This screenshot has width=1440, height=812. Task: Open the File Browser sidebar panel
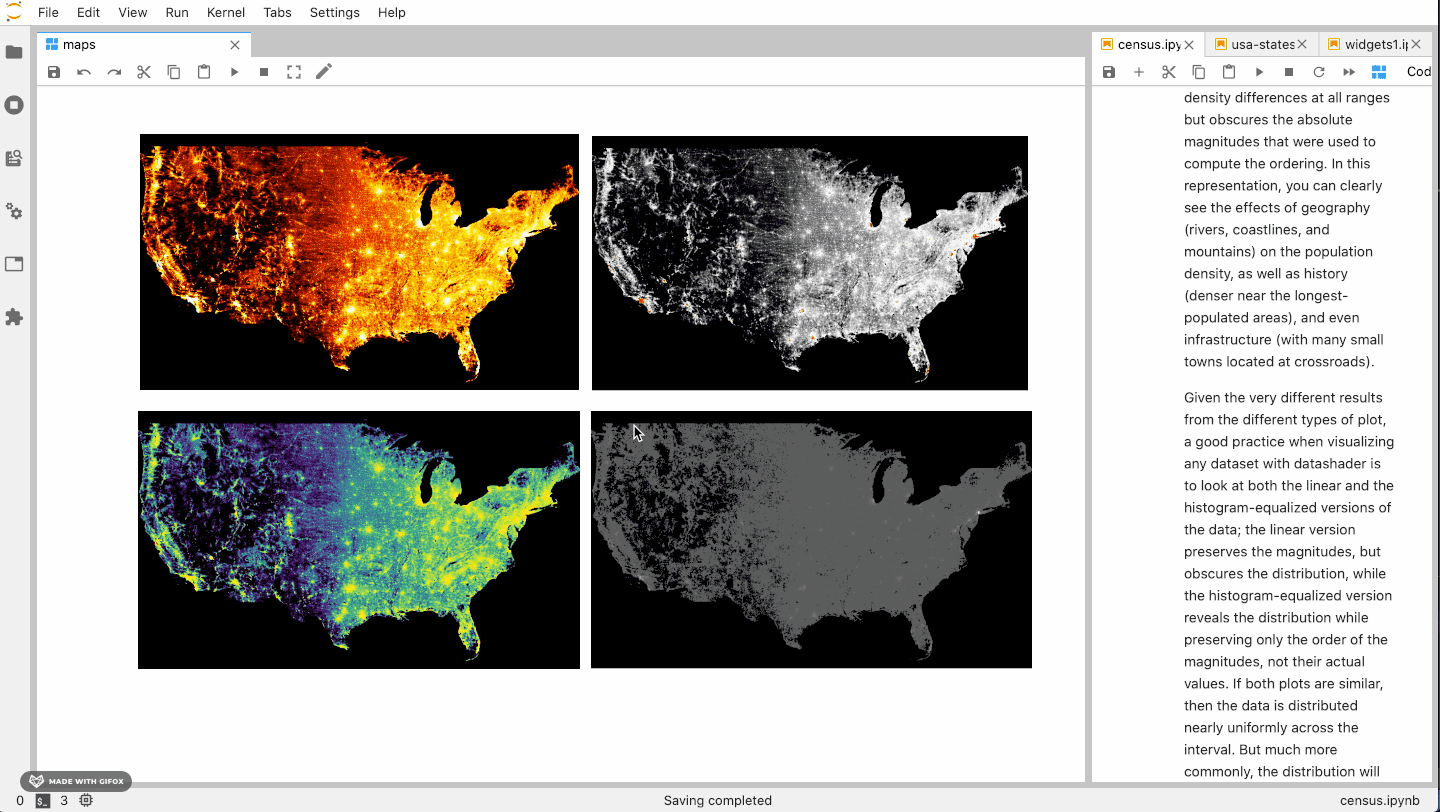point(14,52)
